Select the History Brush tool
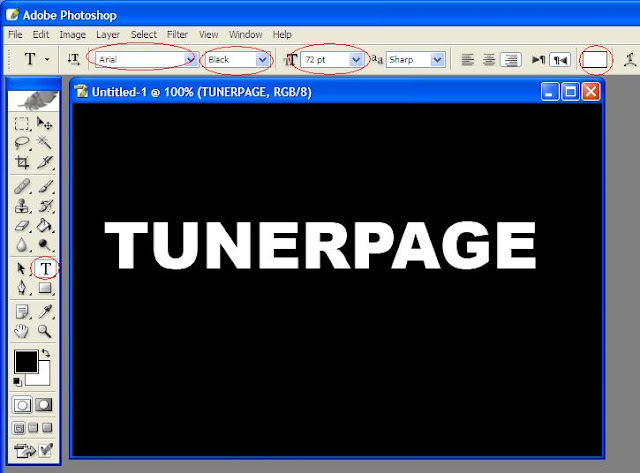The image size is (640, 473). point(45,206)
